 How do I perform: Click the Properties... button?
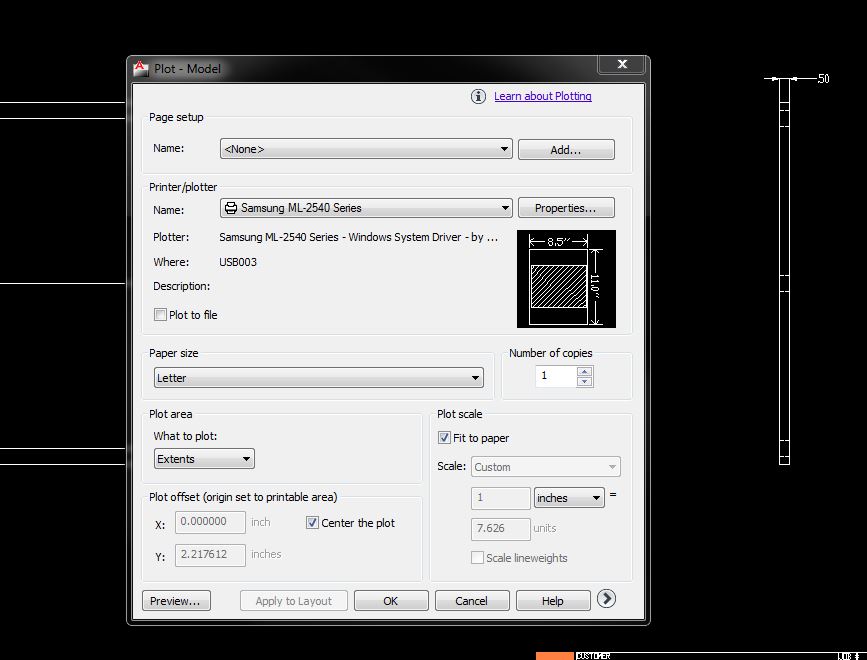click(x=566, y=208)
